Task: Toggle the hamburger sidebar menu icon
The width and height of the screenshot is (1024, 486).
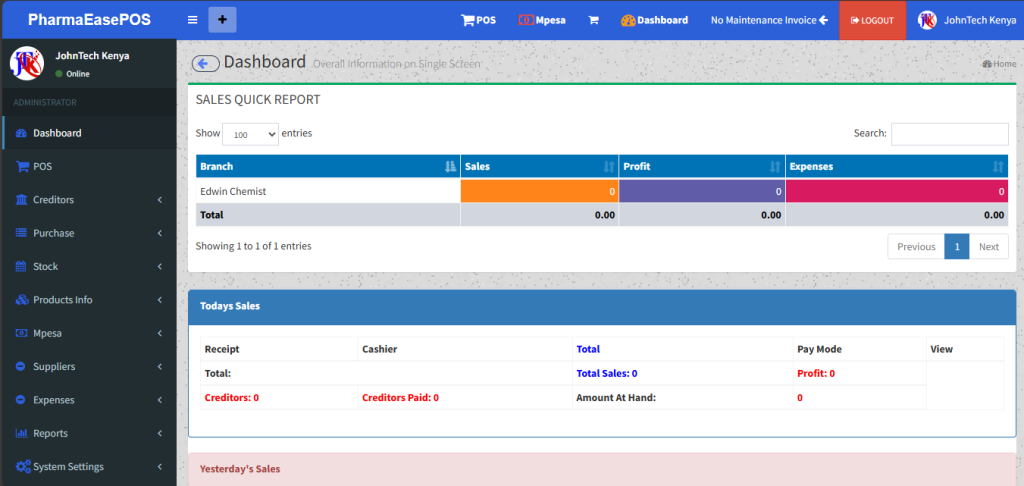Action: click(x=192, y=20)
